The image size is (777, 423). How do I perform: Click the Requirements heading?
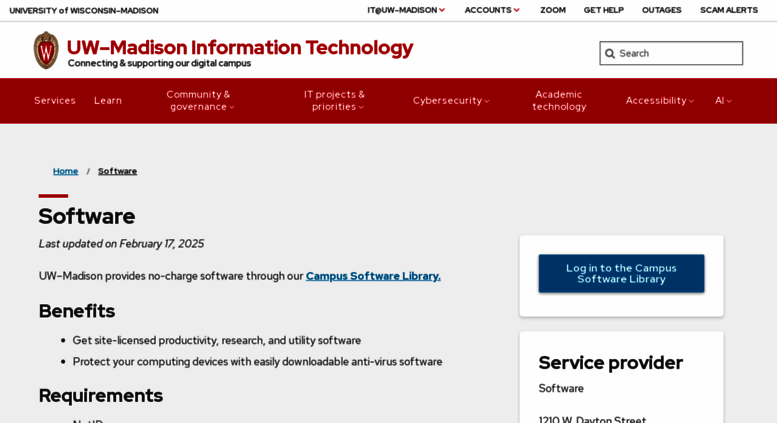[x=101, y=396]
